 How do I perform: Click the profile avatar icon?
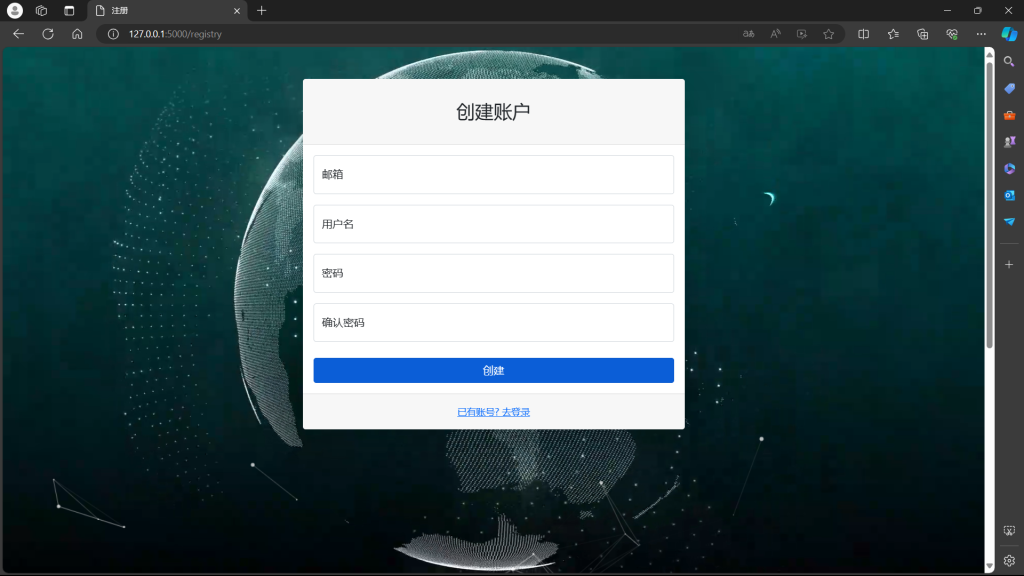coord(15,10)
